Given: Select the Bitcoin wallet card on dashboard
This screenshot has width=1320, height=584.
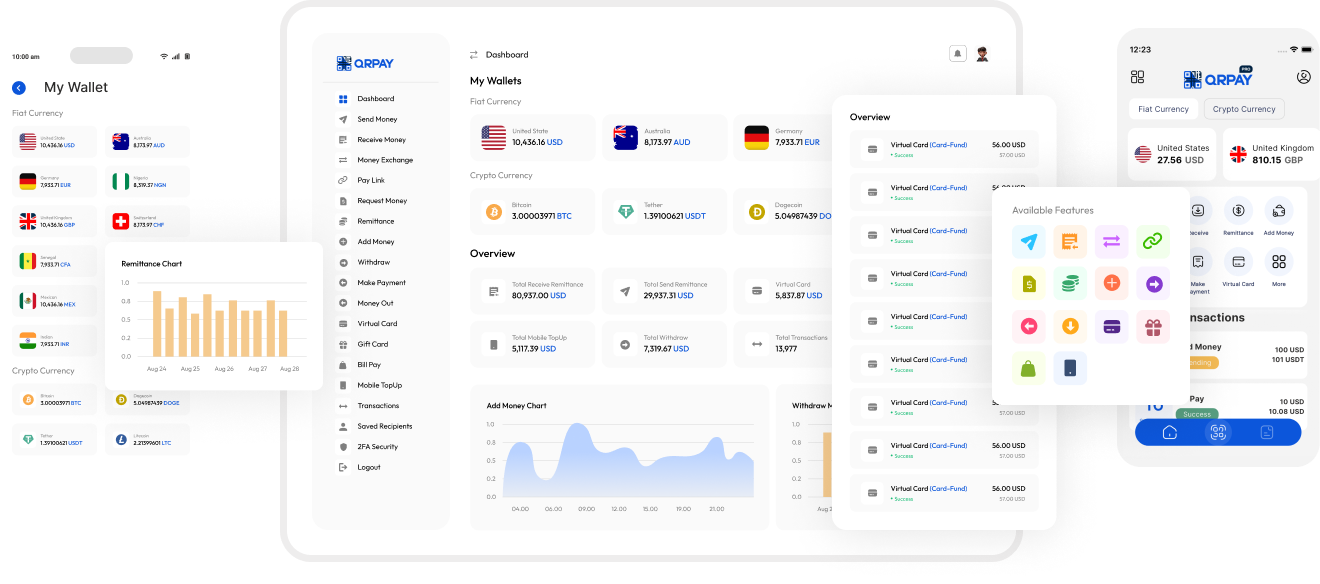Looking at the screenshot, I should tap(531, 212).
